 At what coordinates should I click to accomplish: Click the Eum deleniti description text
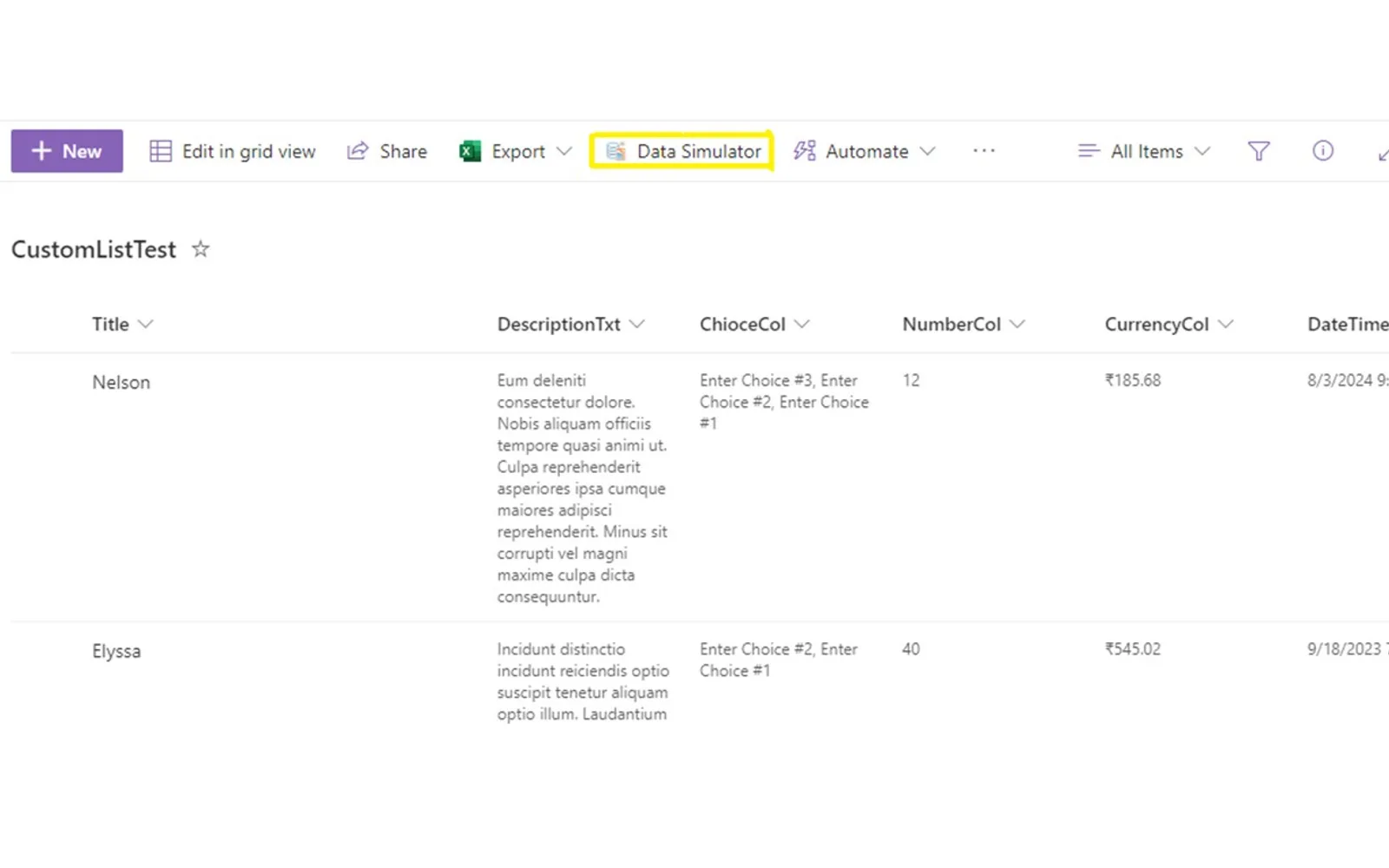pos(583,489)
